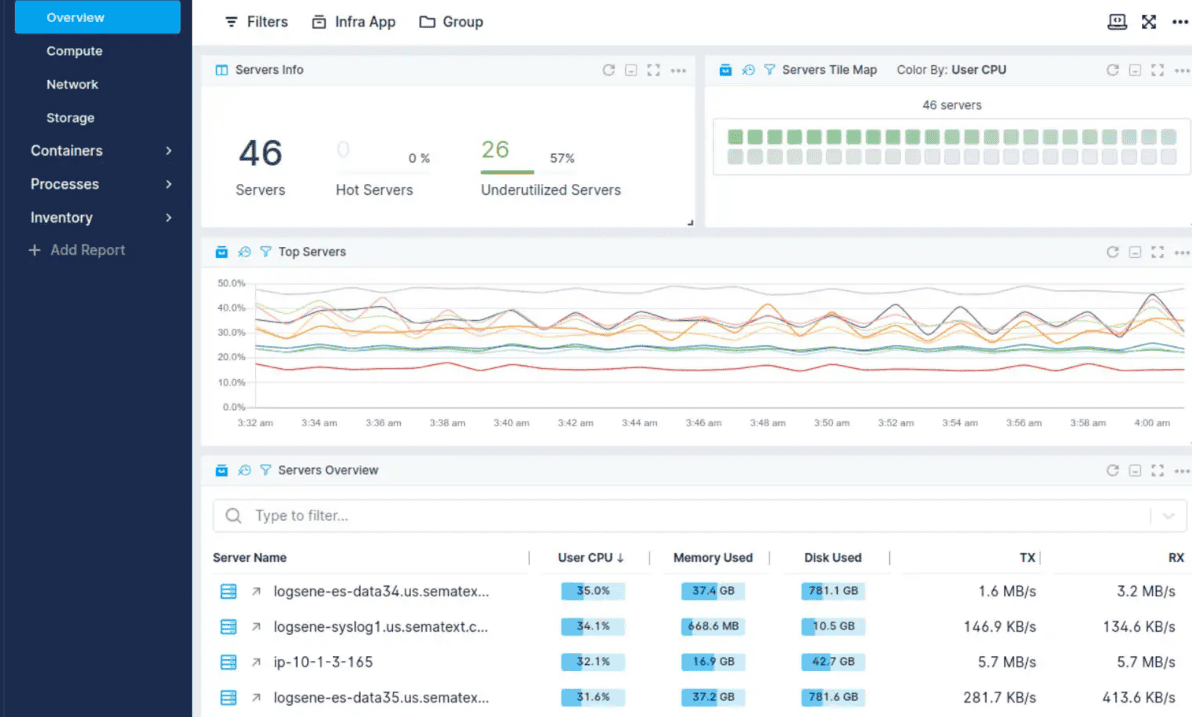The height and width of the screenshot is (717, 1192).
Task: Sort by Disk Used column header
Action: click(x=833, y=557)
